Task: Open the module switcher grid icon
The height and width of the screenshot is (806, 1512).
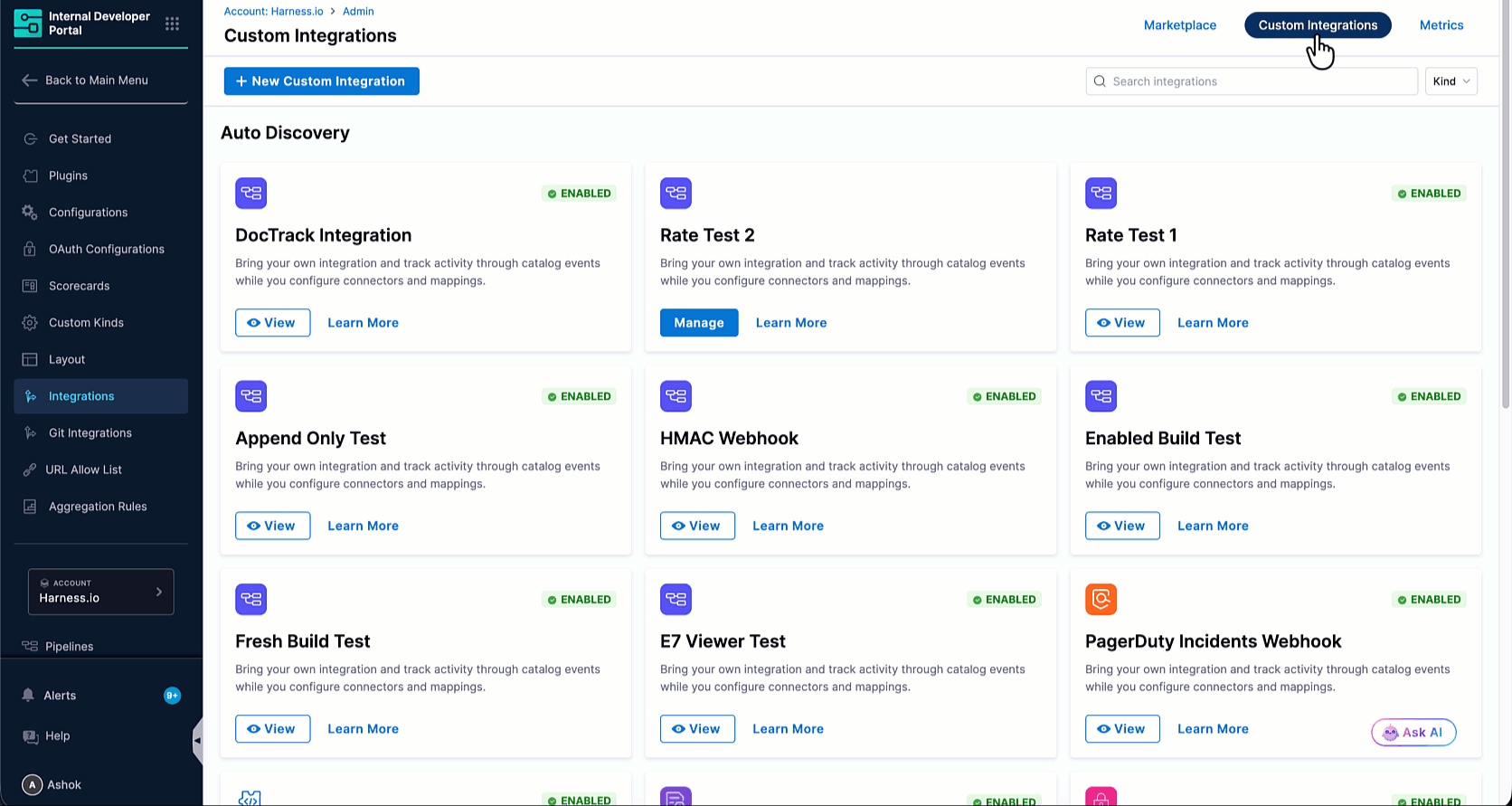Action: click(172, 24)
